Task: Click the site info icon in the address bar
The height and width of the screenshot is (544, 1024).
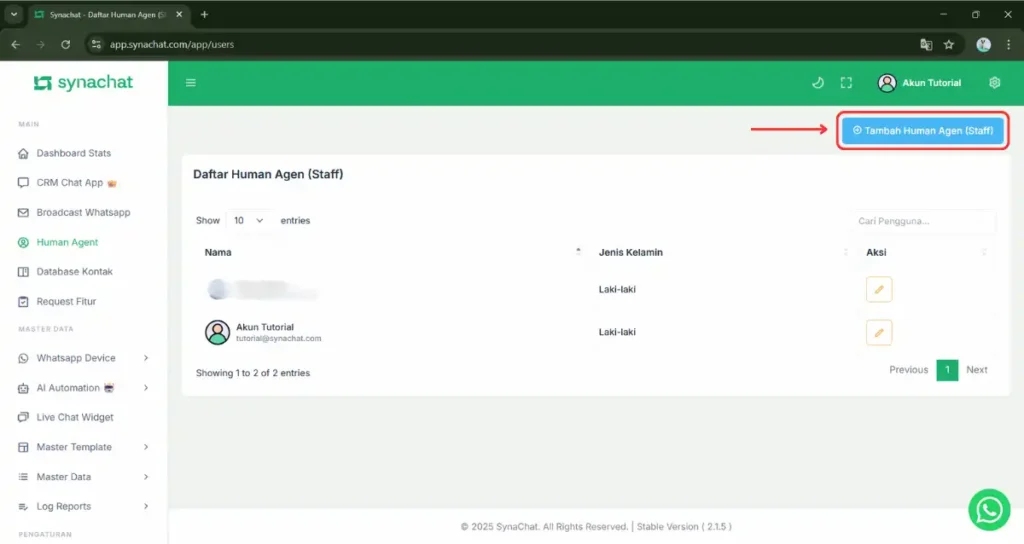Action: [96, 44]
